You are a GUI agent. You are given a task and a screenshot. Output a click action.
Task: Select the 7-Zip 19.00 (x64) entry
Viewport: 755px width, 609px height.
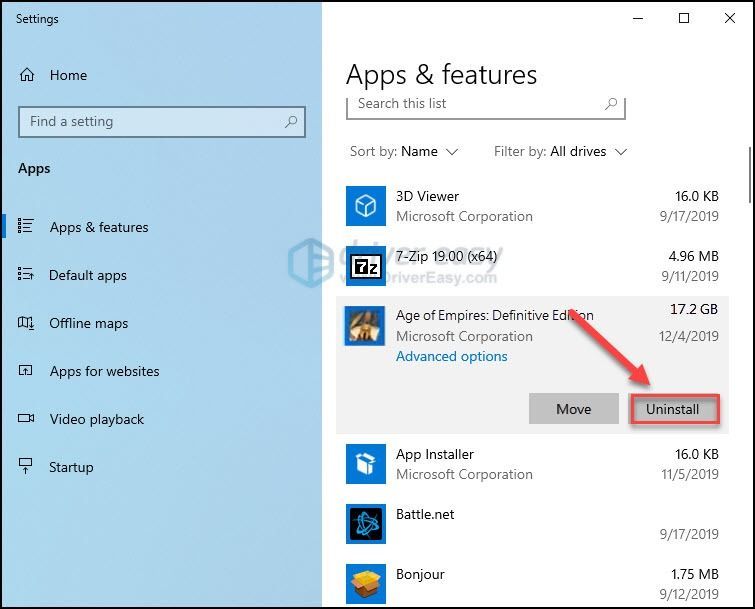click(x=446, y=256)
